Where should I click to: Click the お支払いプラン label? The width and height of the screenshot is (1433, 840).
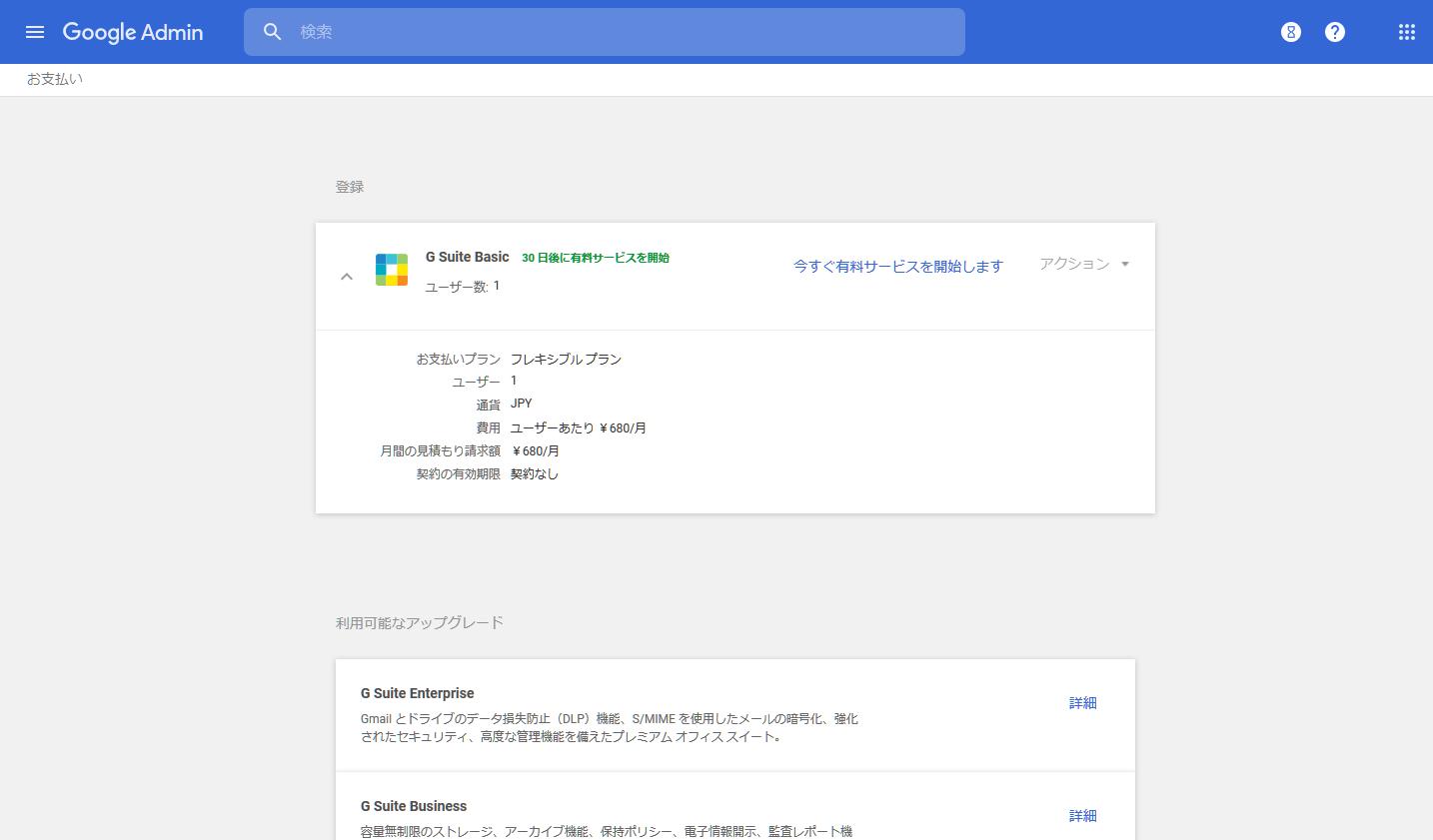[459, 359]
